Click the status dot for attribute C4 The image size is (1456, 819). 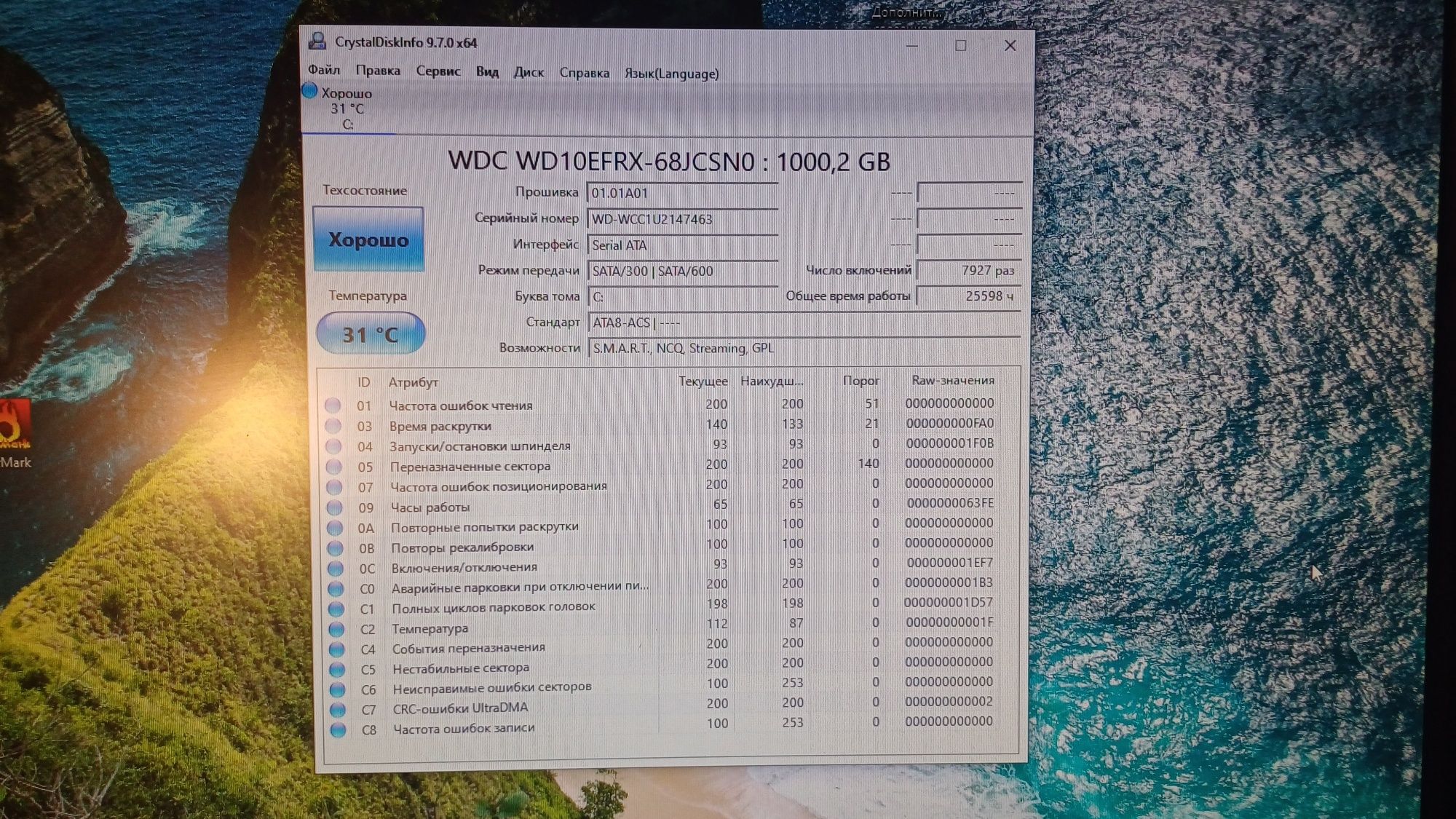337,649
